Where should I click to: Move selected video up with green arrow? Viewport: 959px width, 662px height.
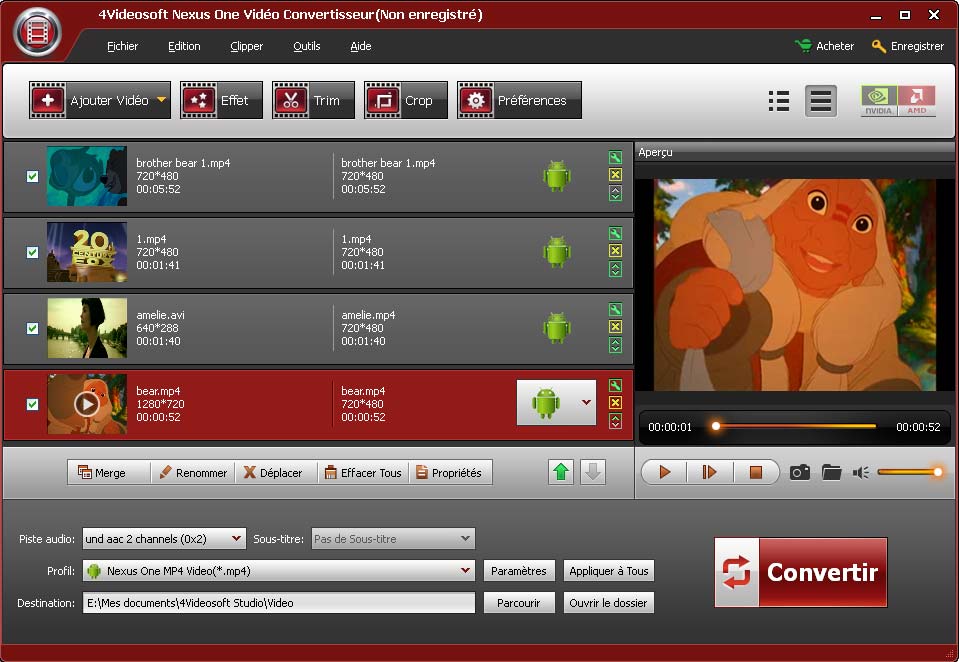coord(562,473)
